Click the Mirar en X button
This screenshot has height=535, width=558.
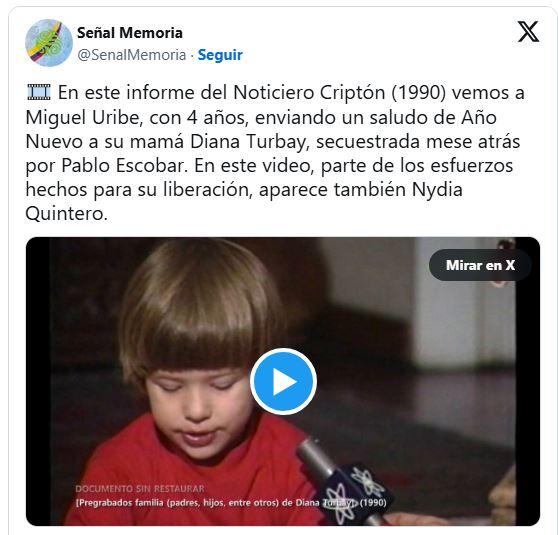tap(480, 265)
